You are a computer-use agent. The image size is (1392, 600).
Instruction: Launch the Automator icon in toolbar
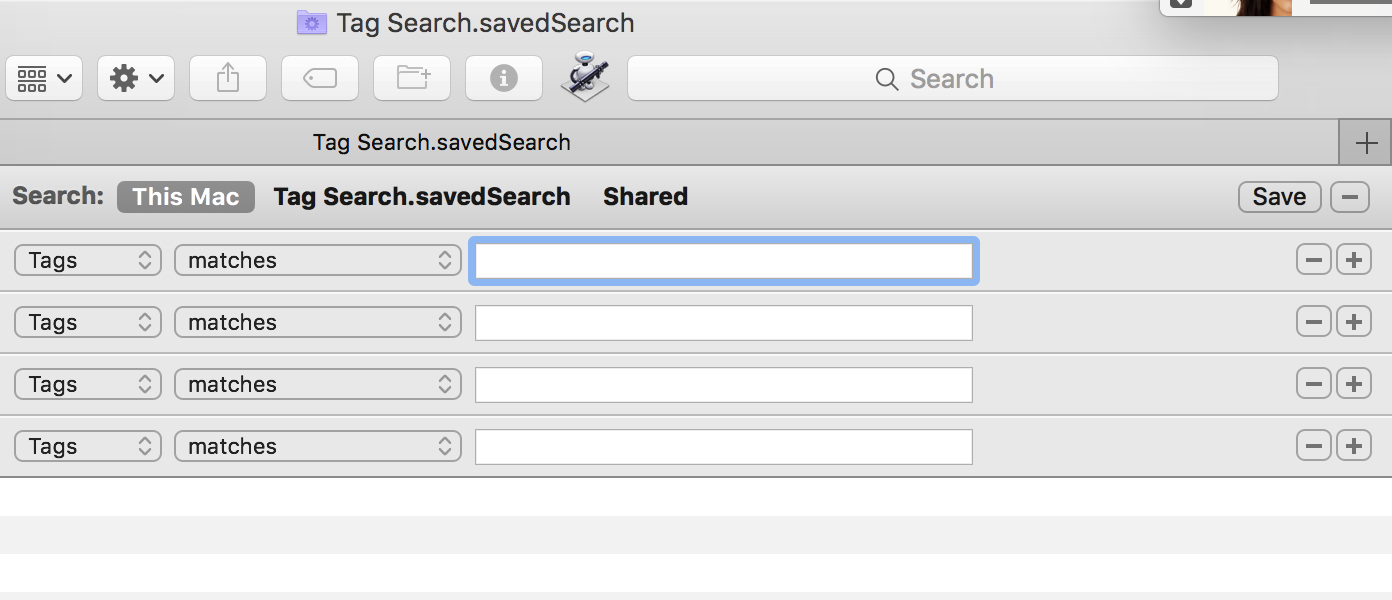click(585, 76)
